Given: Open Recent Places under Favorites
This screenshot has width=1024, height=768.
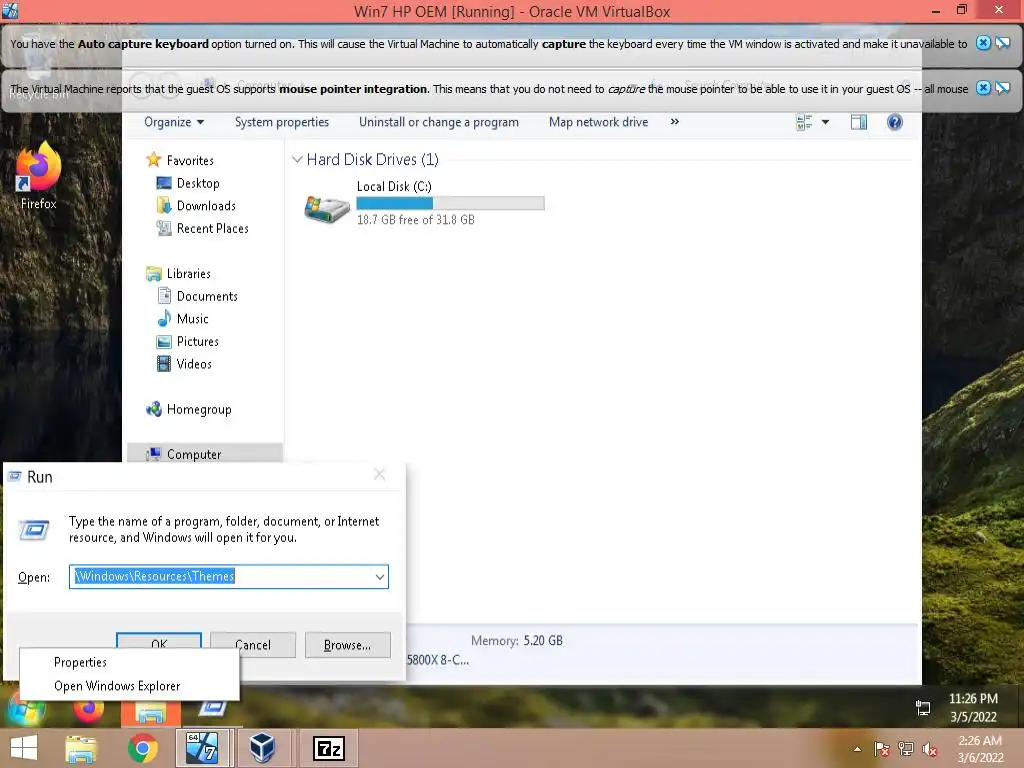Looking at the screenshot, I should pos(212,229).
